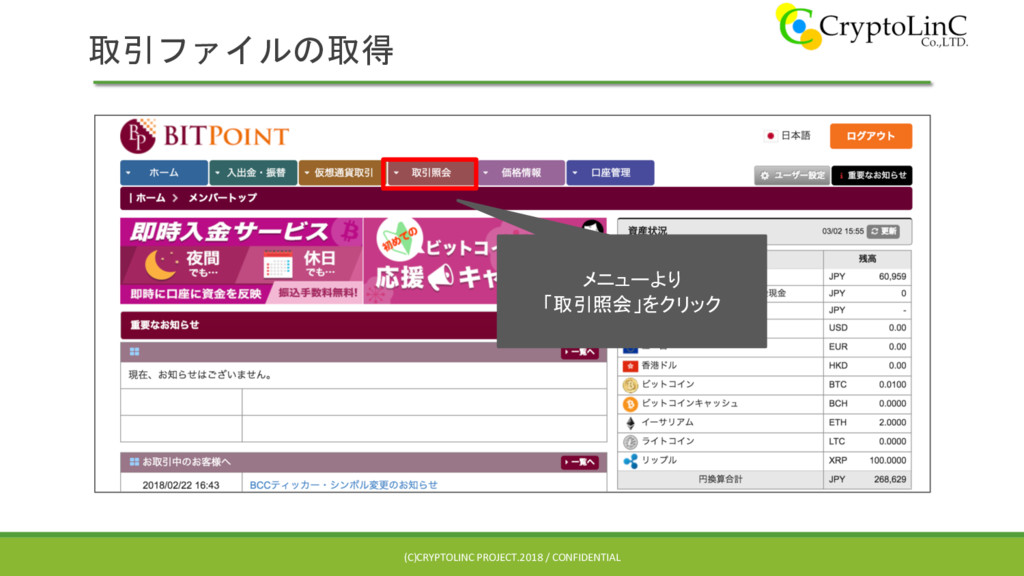Click the timestamp 03/02 15:55
Screen dimensions: 1024x576
click(x=842, y=231)
